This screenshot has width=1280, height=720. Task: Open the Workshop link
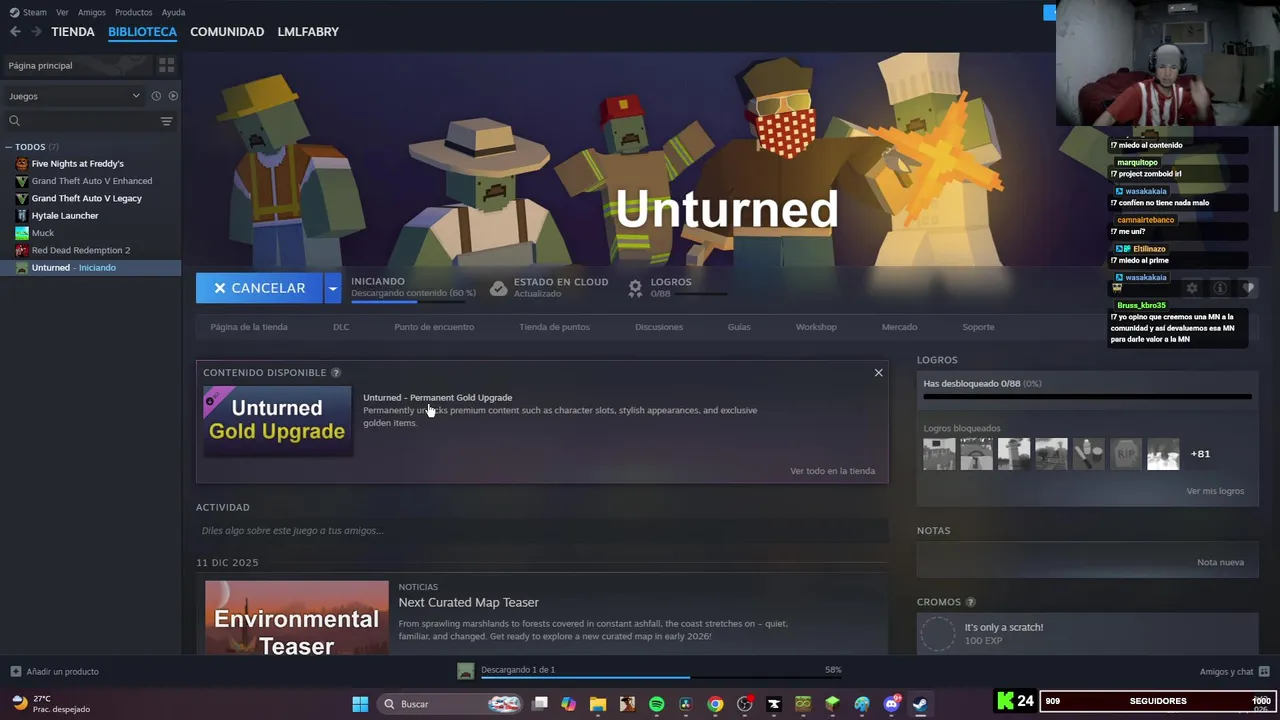816,327
